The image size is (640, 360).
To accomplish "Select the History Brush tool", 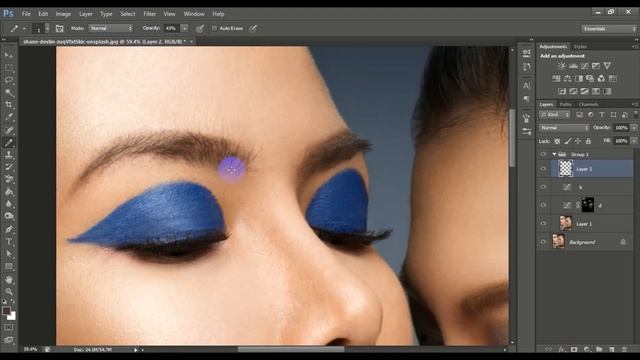I will click(x=9, y=167).
